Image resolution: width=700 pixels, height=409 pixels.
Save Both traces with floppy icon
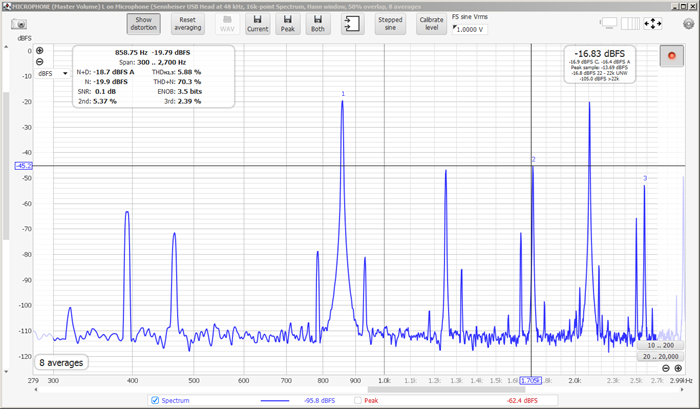[318, 23]
